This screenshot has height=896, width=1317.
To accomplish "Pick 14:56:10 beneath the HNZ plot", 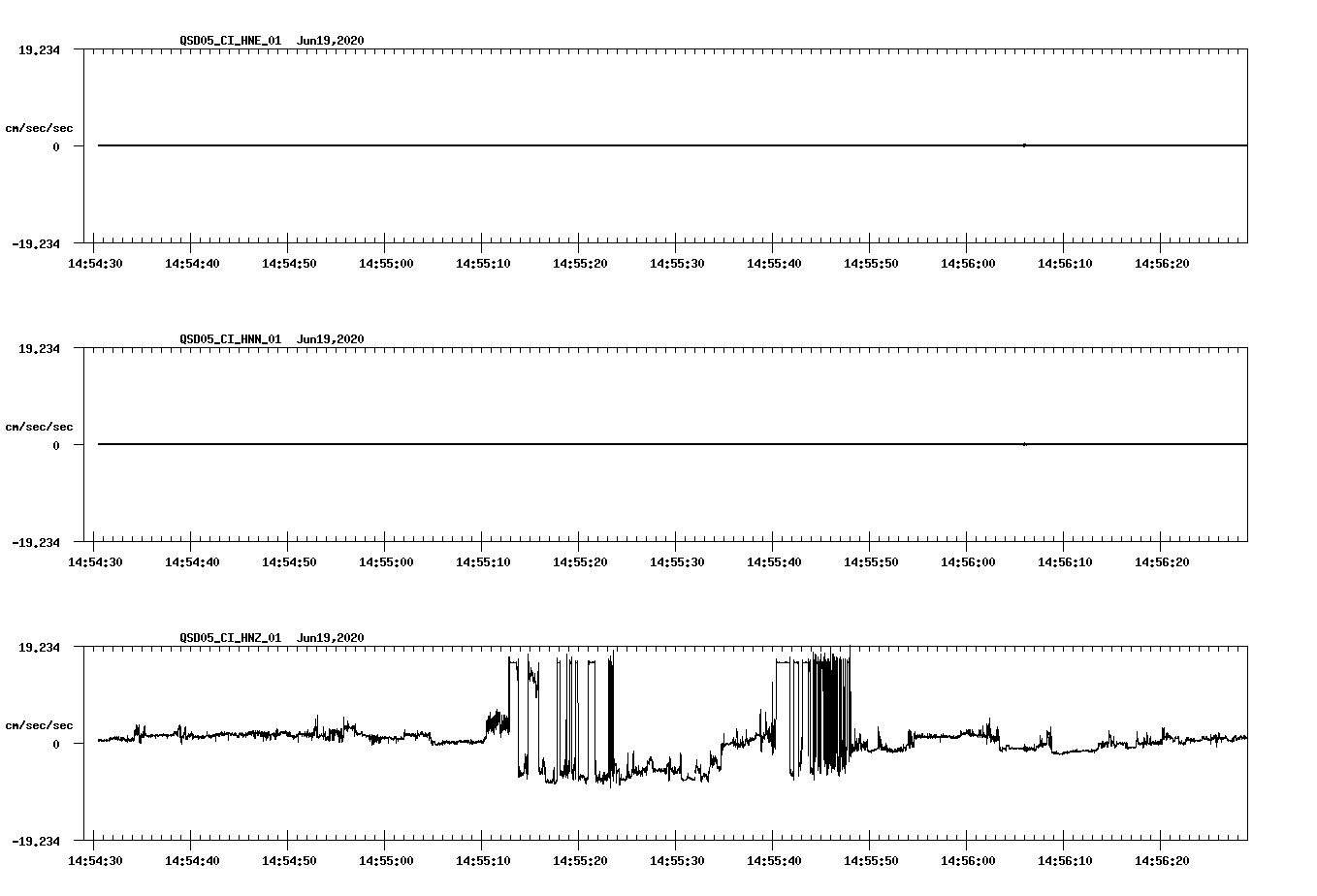I will click(x=1065, y=861).
